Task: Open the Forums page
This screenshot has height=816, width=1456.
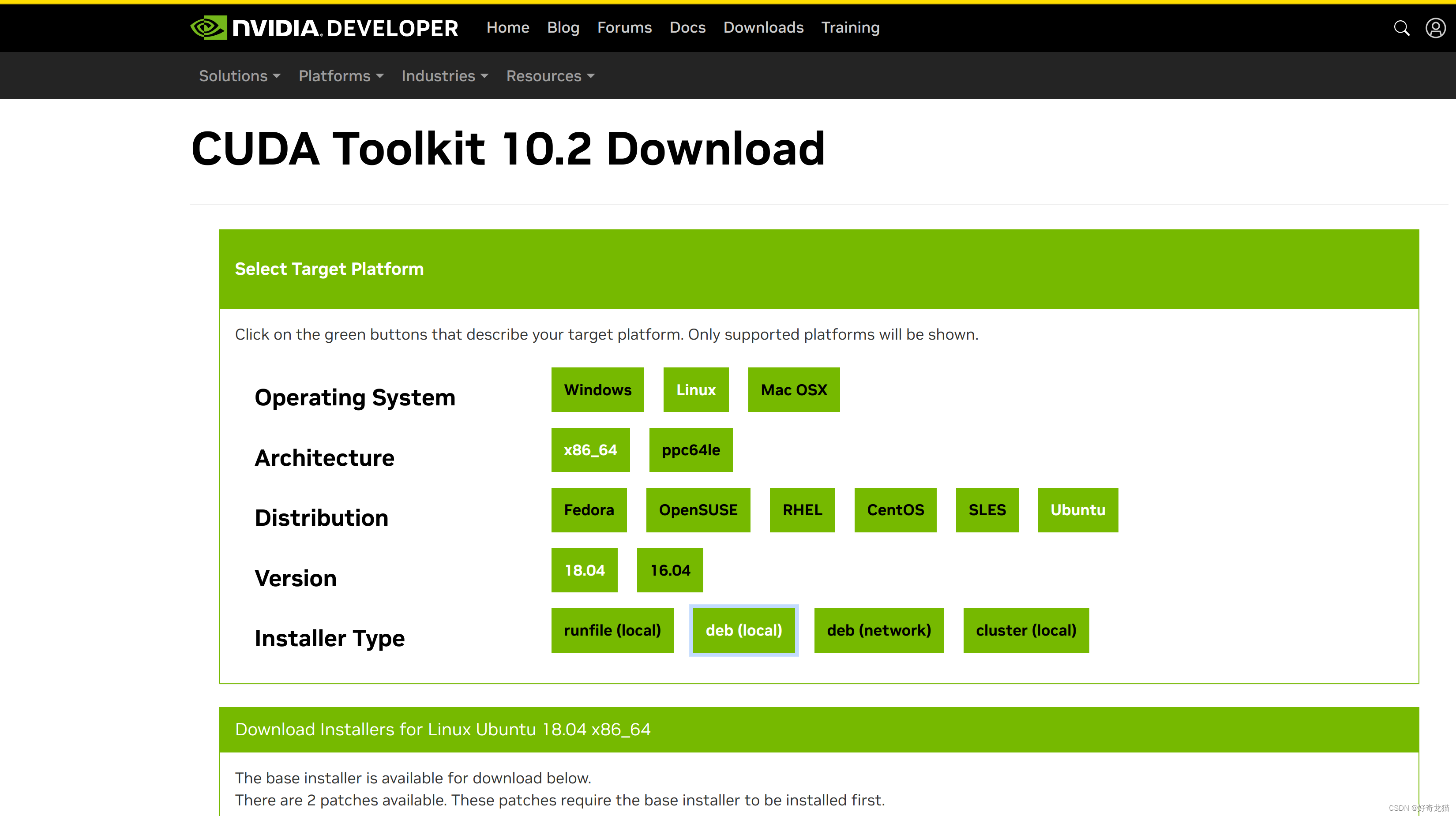Action: (624, 27)
